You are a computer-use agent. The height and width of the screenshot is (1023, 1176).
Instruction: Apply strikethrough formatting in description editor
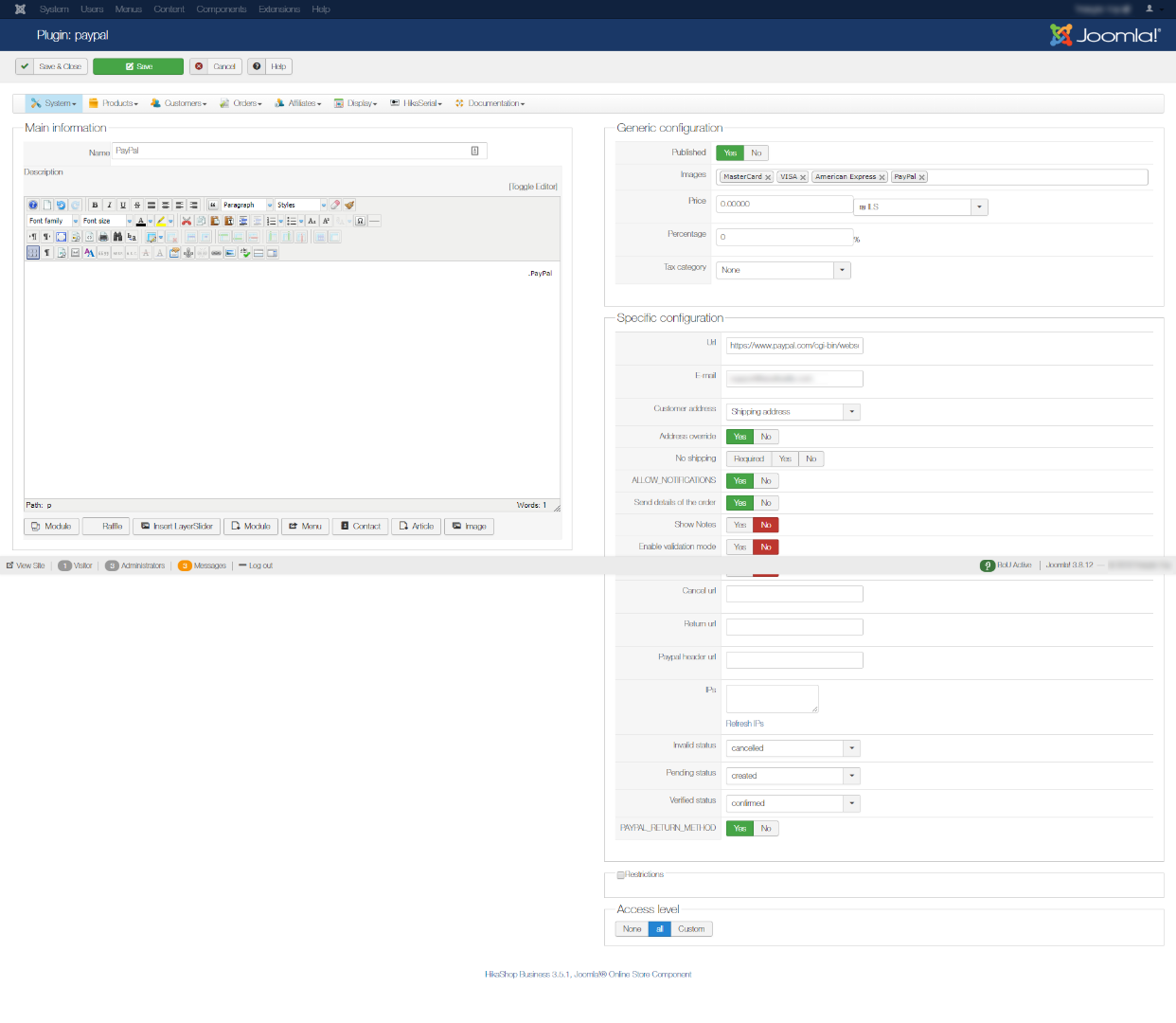point(137,206)
